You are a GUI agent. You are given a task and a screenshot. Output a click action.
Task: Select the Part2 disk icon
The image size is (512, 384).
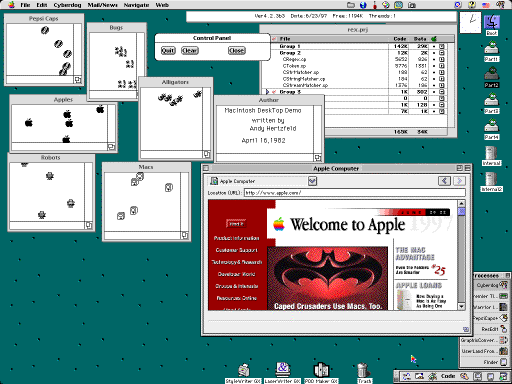pyautogui.click(x=491, y=74)
